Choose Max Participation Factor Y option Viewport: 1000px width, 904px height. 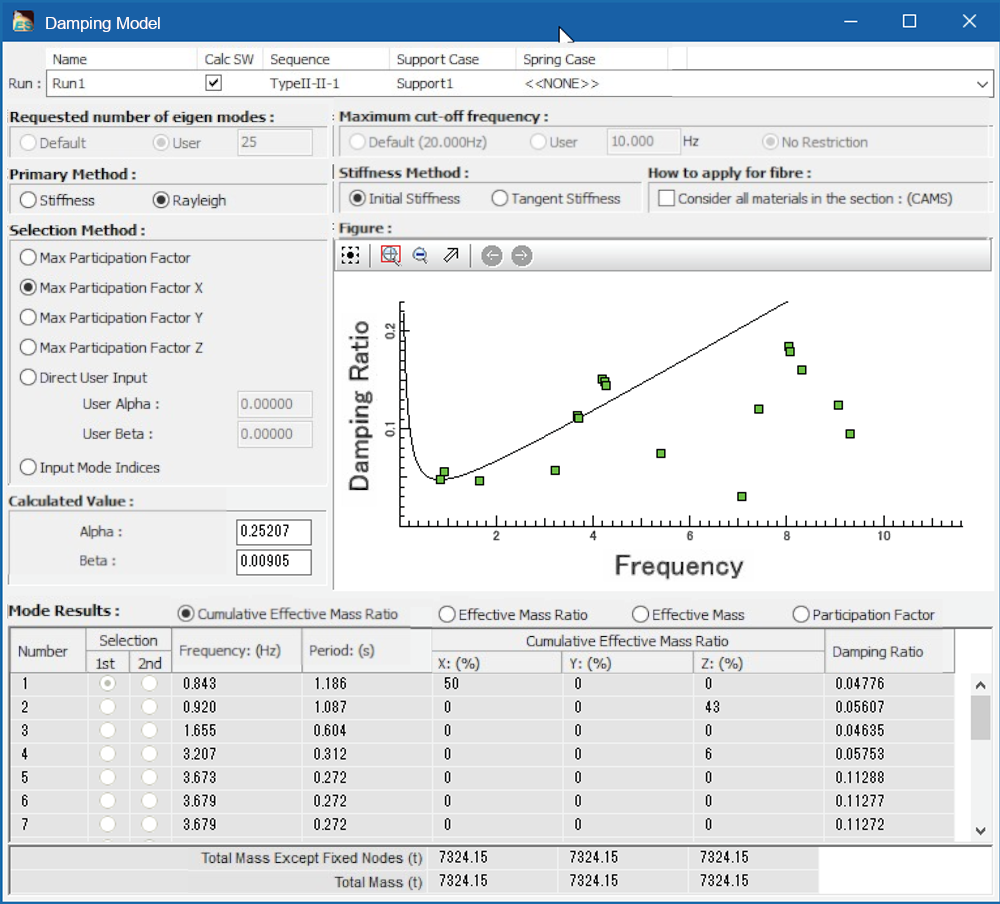(x=27, y=318)
